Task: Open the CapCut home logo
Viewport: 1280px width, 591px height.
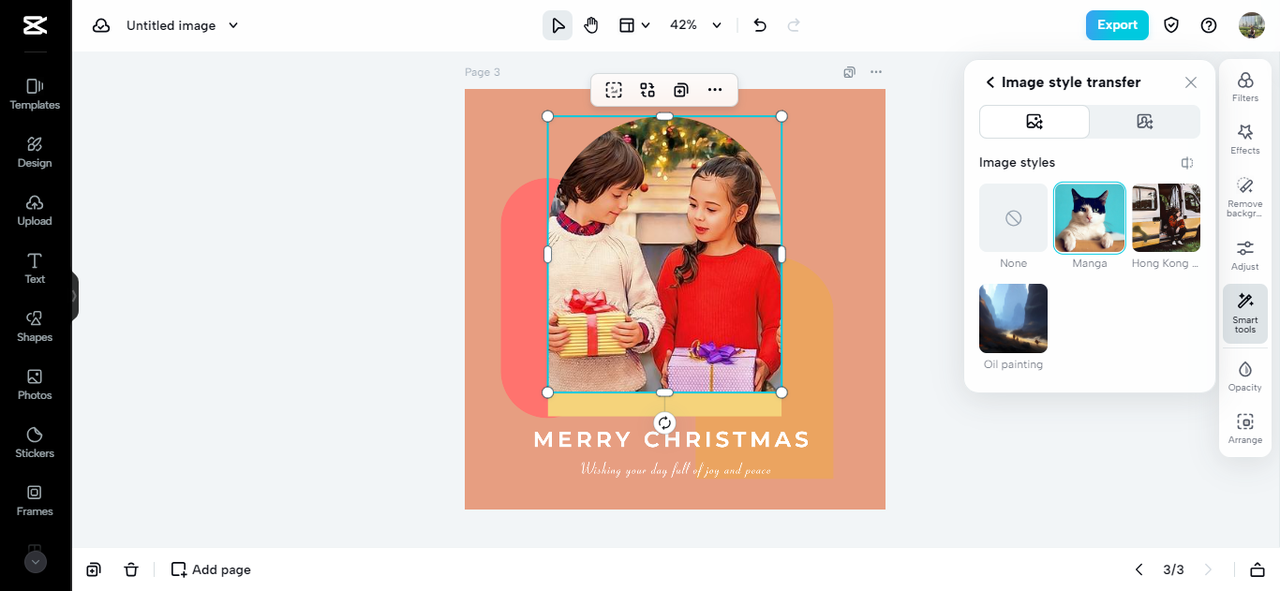Action: pos(35,26)
